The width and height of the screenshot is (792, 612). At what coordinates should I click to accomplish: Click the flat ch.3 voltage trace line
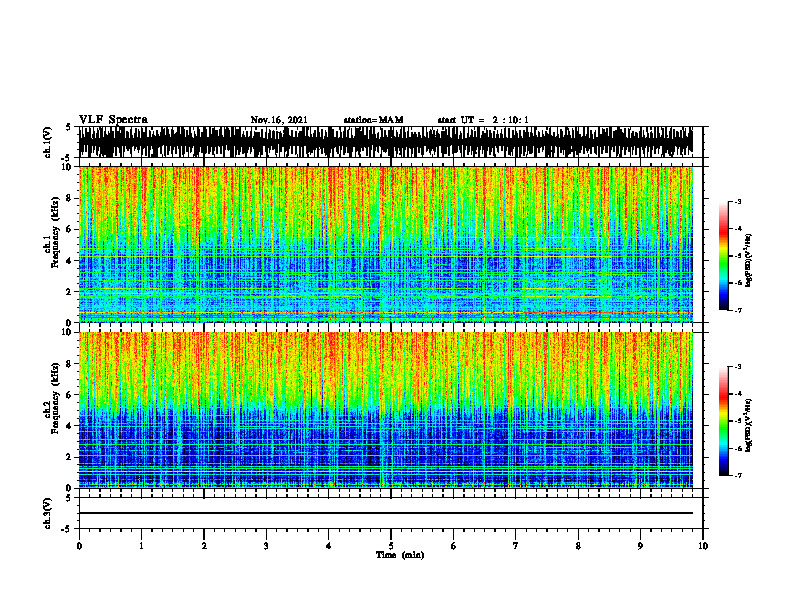click(x=386, y=513)
